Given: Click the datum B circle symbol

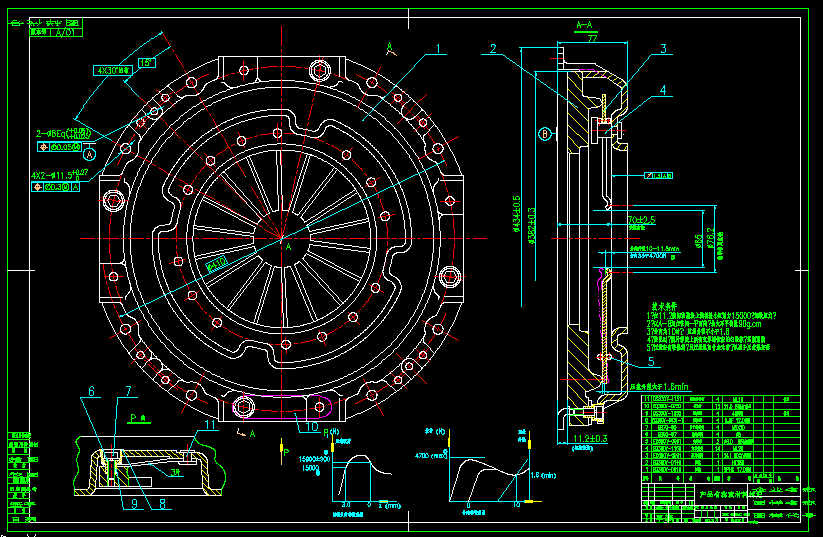Looking at the screenshot, I should [x=545, y=132].
